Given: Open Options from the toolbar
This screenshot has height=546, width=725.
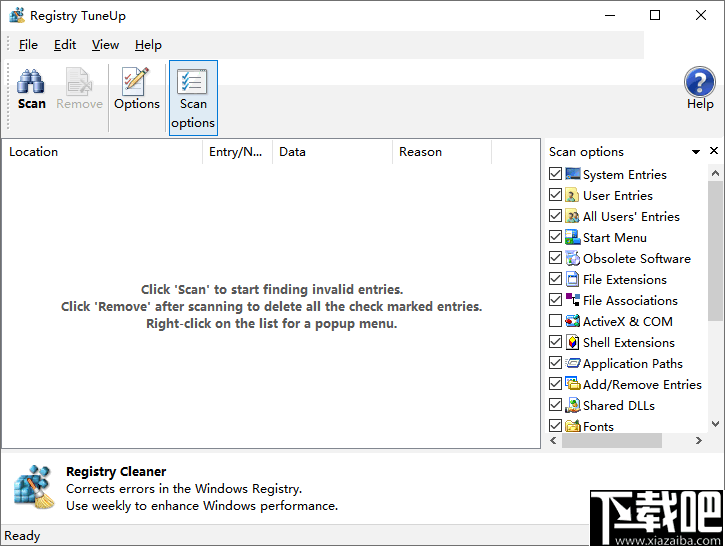Looking at the screenshot, I should tap(137, 90).
